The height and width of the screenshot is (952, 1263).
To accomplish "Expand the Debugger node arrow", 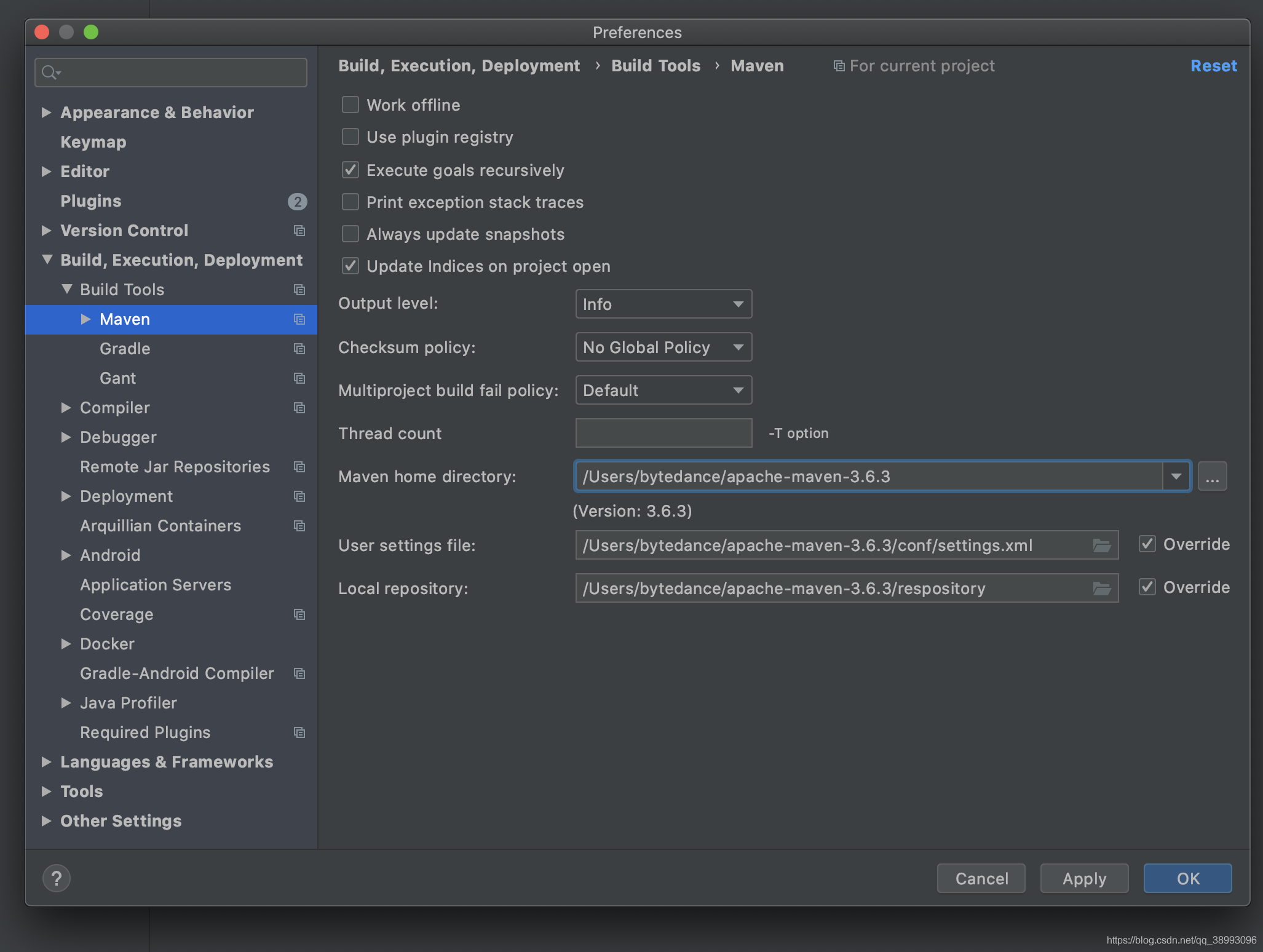I will (66, 437).
